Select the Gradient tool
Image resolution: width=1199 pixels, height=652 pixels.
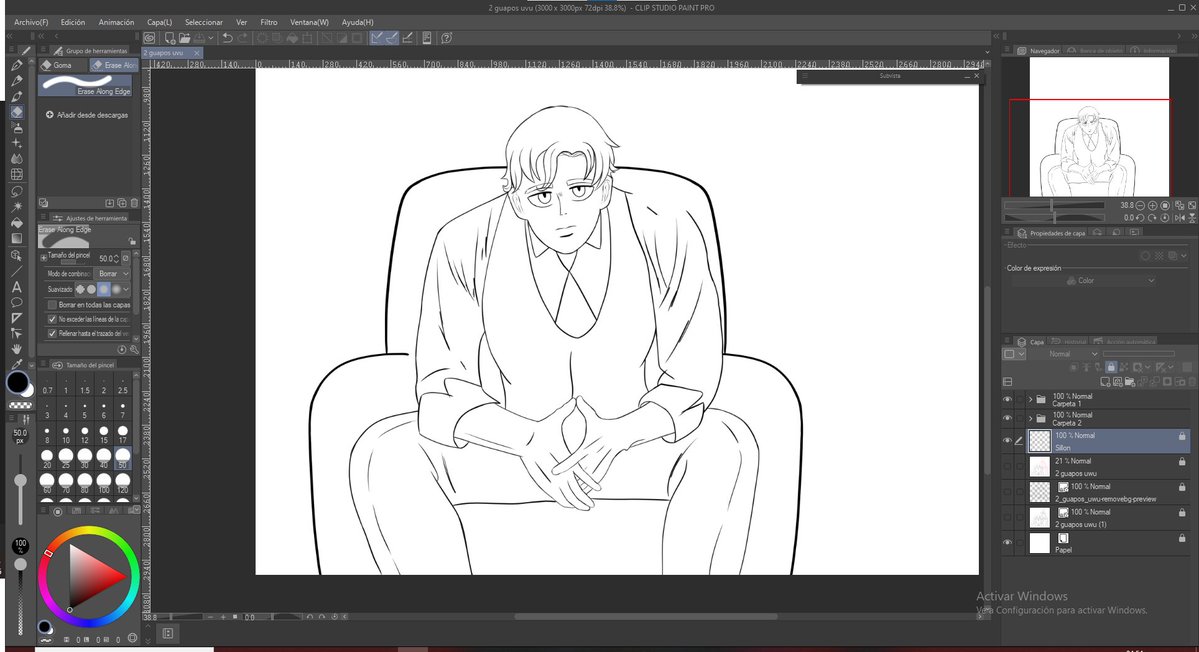(16, 238)
